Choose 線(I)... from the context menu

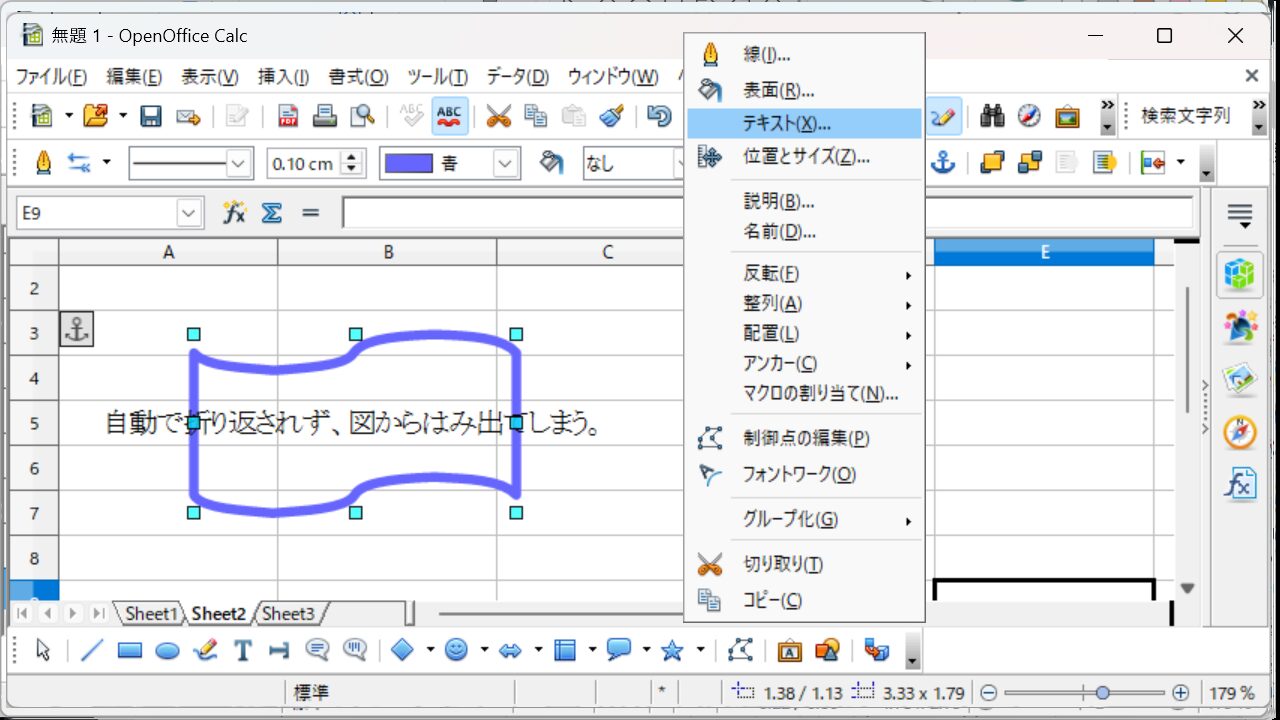point(804,54)
